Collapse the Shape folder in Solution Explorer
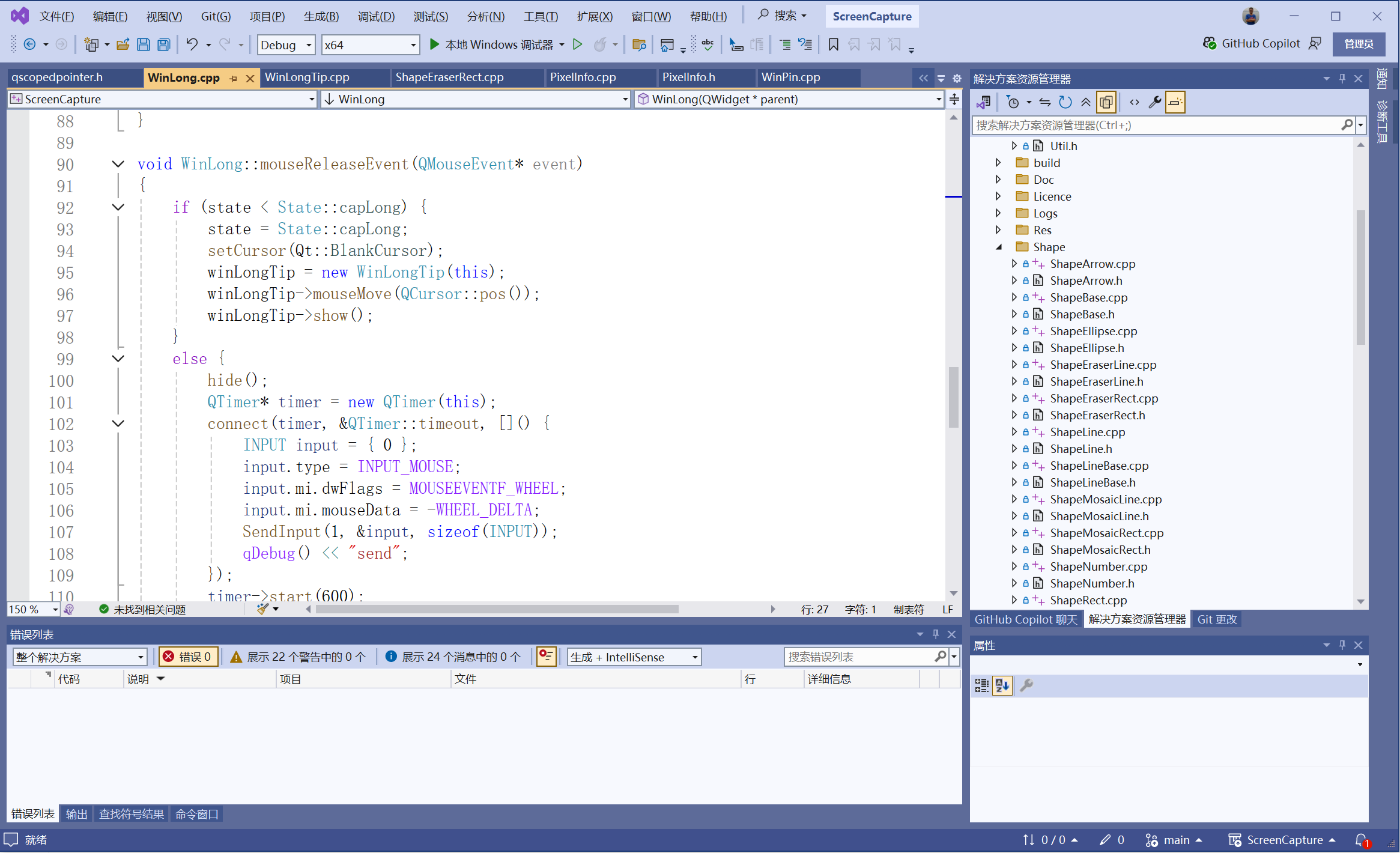1400x853 pixels. (x=999, y=247)
